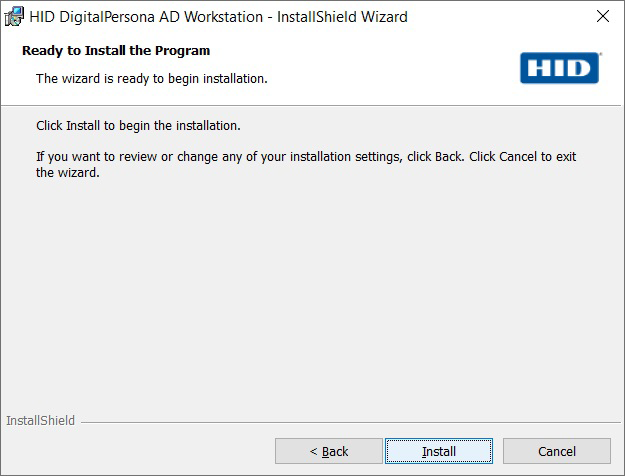Click the InstallShield label at bottom left
Image resolution: width=625 pixels, height=476 pixels.
click(x=40, y=421)
